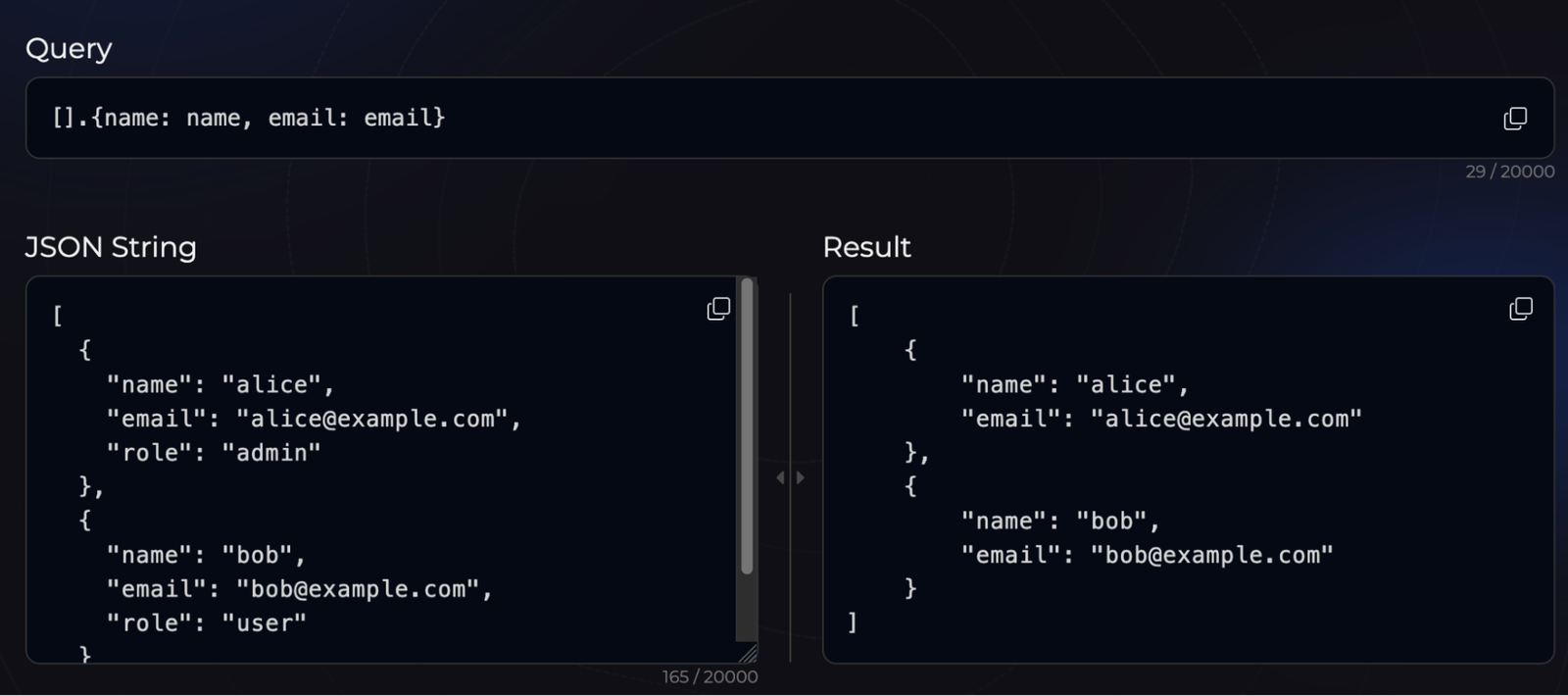Copy the Result output to clipboard

(x=1521, y=309)
